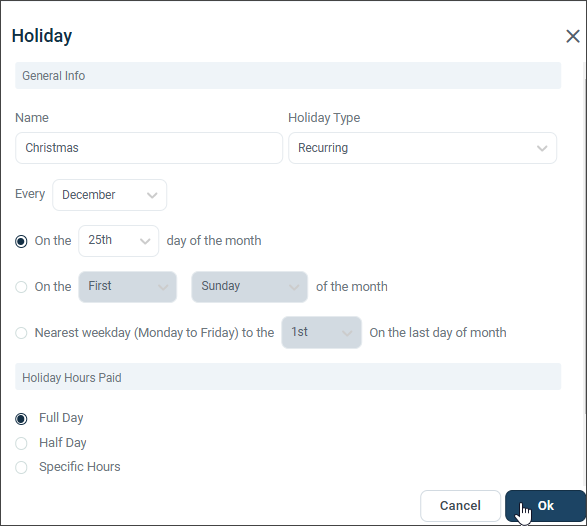Open the Holiday Type dropdown showing Recurring
The height and width of the screenshot is (526, 587).
422,148
